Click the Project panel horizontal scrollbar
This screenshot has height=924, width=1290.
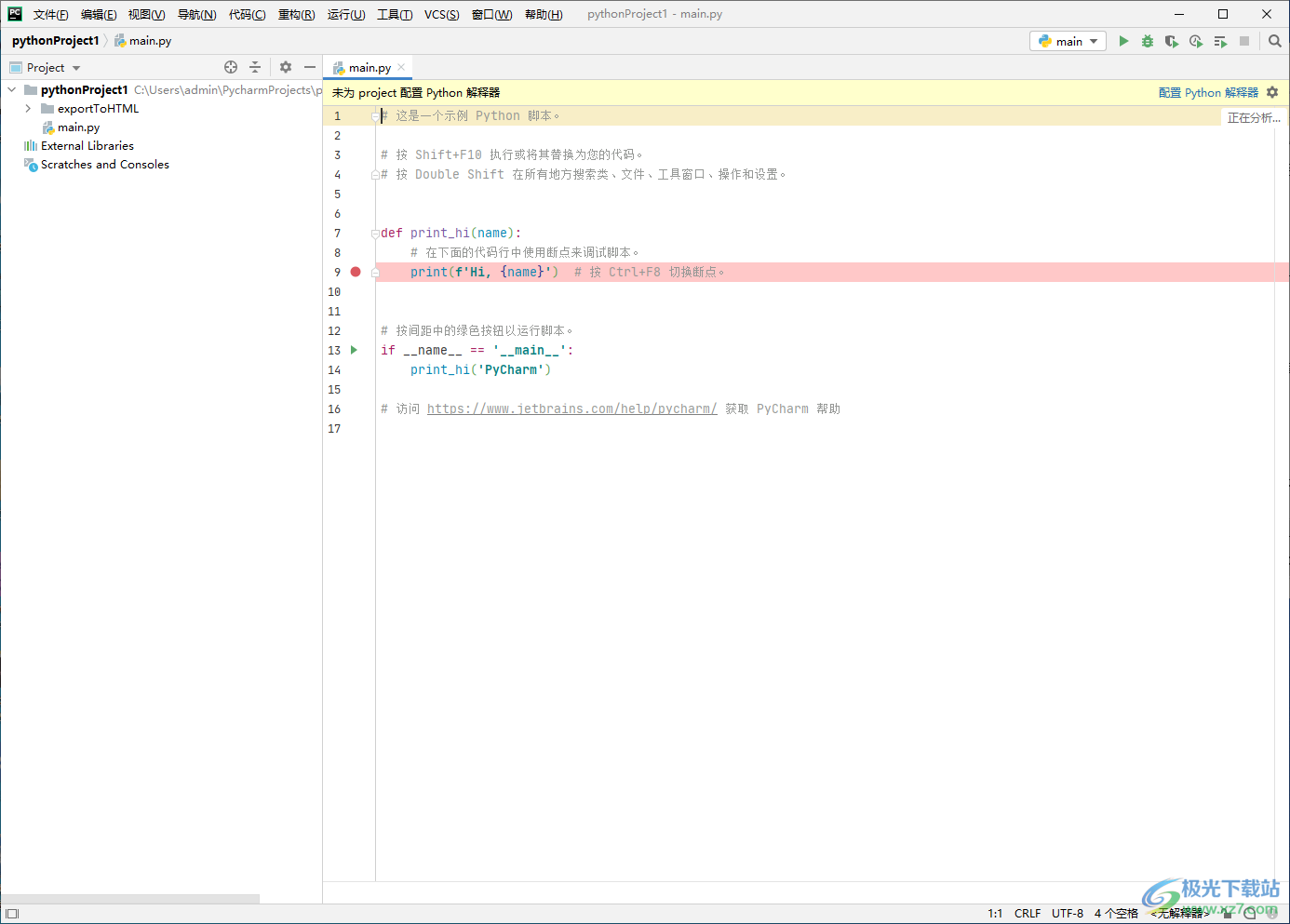click(x=130, y=899)
